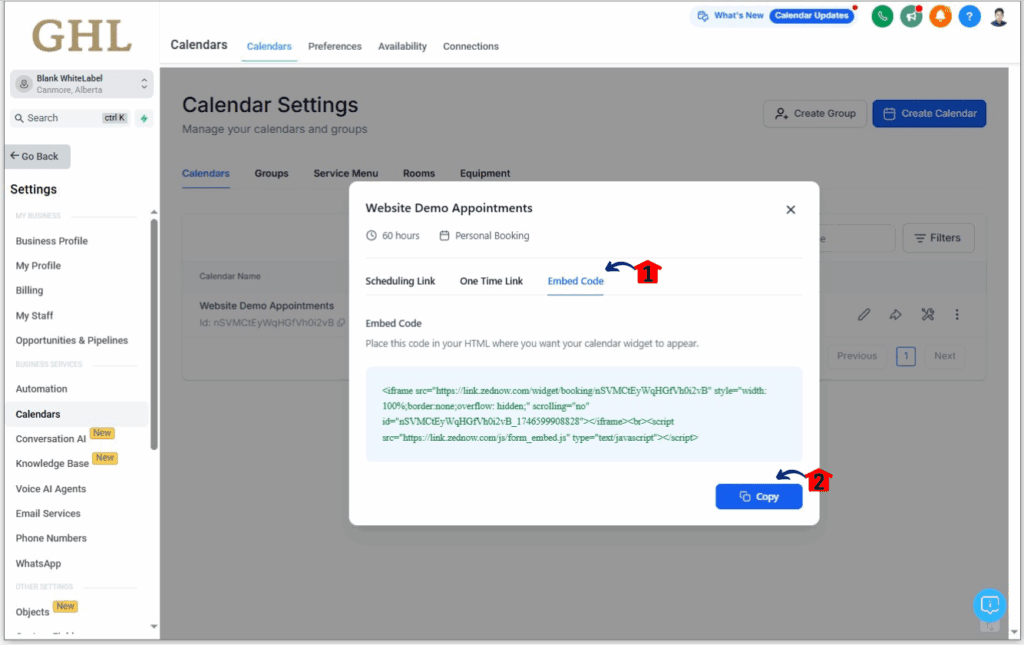Click the Next pagination button
Image resolution: width=1024 pixels, height=645 pixels.
(x=944, y=356)
